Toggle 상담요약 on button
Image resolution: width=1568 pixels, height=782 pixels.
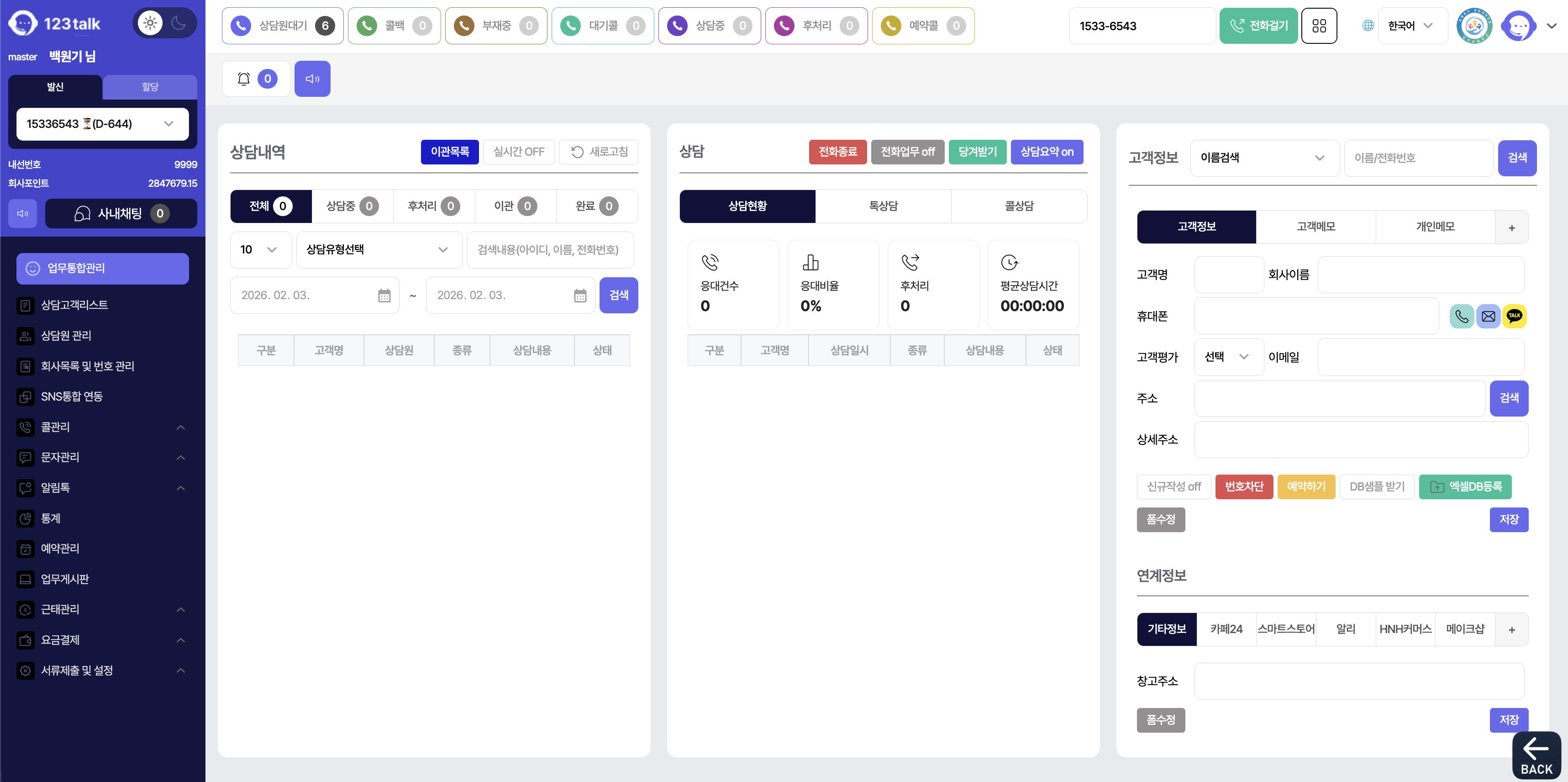[x=1047, y=152]
